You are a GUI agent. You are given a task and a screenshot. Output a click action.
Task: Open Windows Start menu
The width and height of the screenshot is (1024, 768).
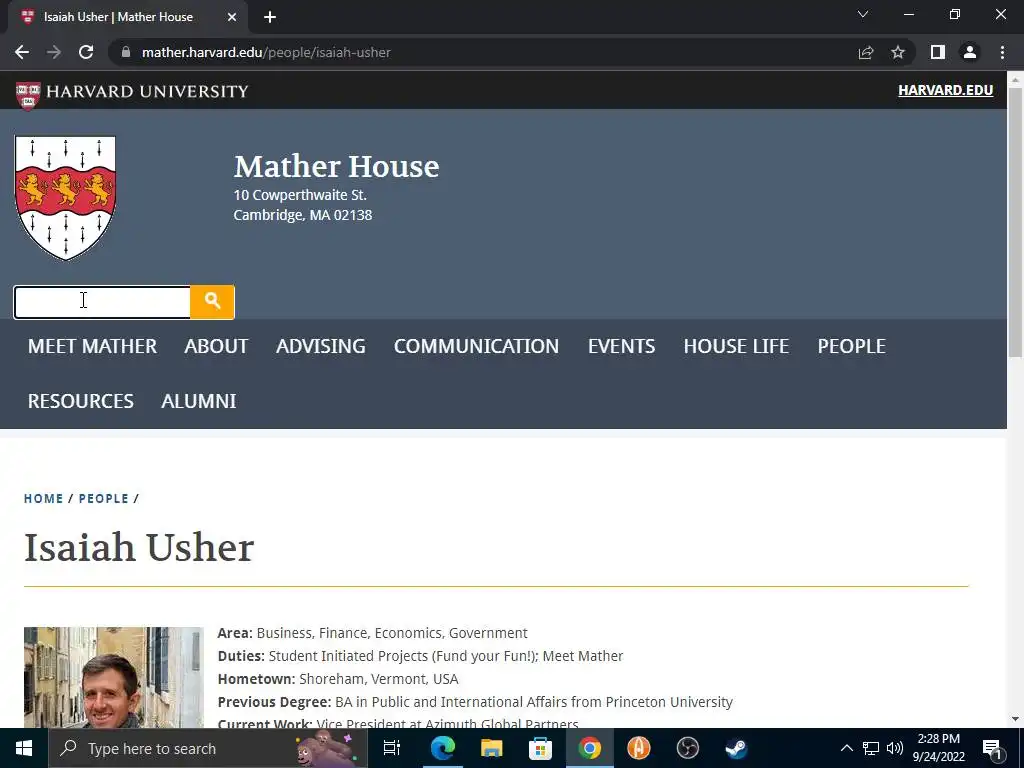click(x=24, y=748)
